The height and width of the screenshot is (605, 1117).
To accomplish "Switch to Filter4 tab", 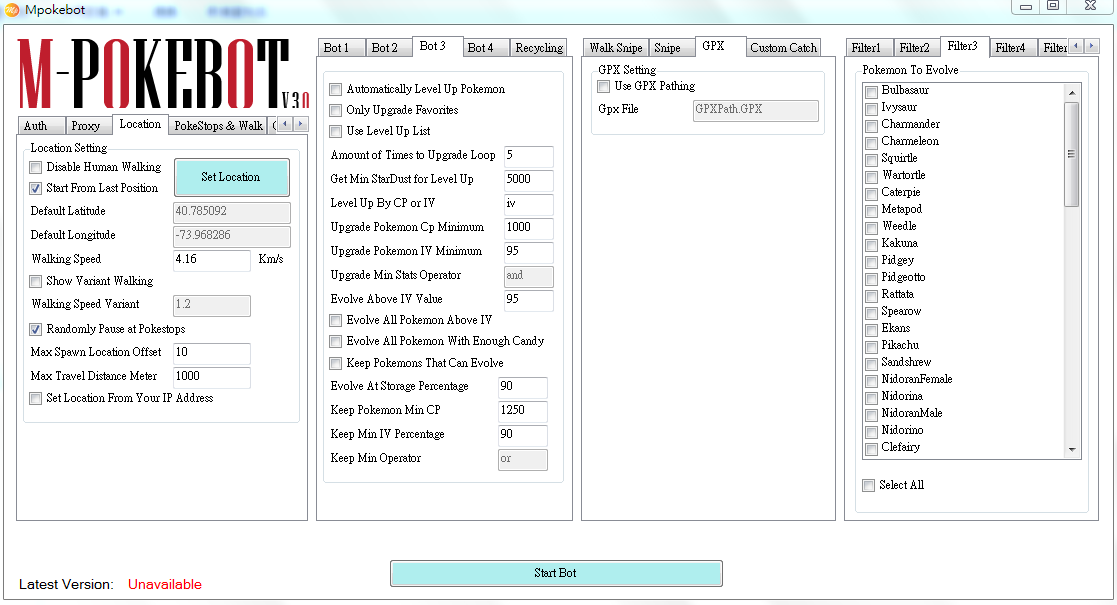I will click(x=1013, y=48).
